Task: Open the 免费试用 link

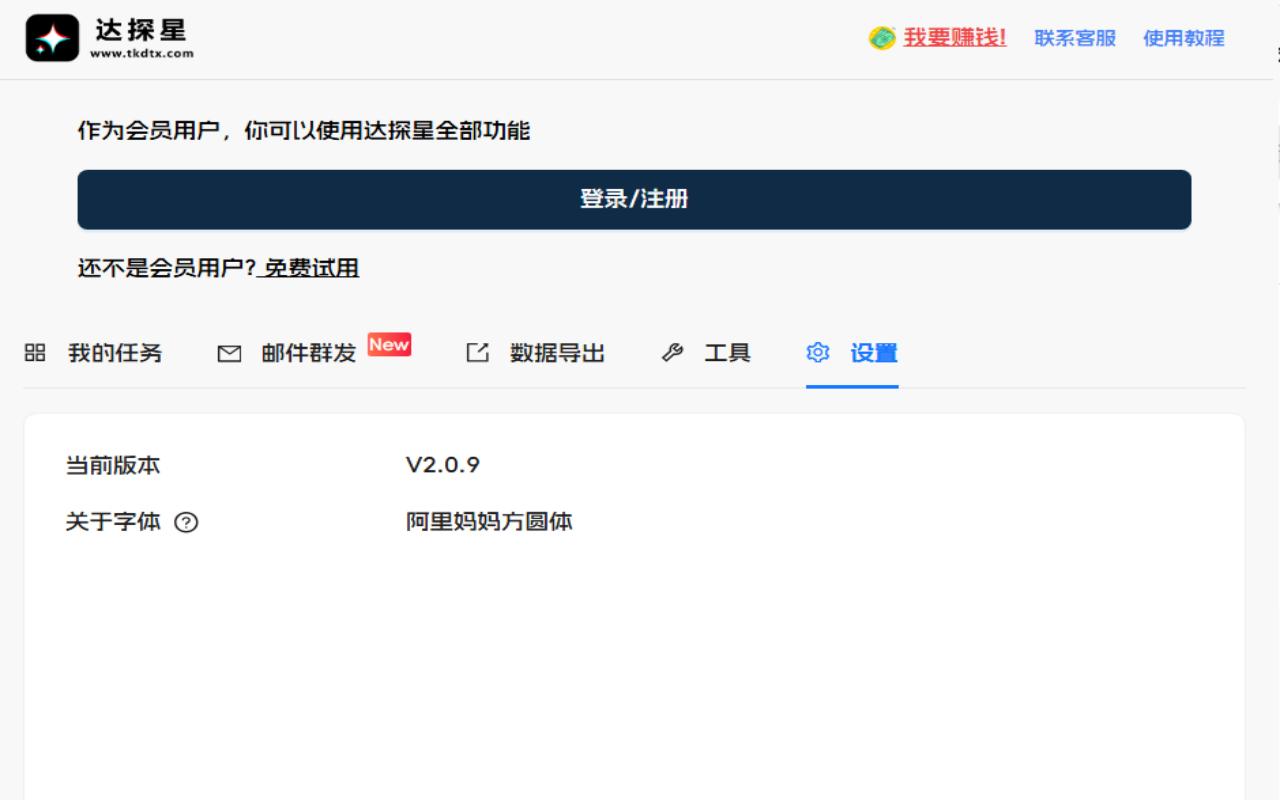Action: 311,268
